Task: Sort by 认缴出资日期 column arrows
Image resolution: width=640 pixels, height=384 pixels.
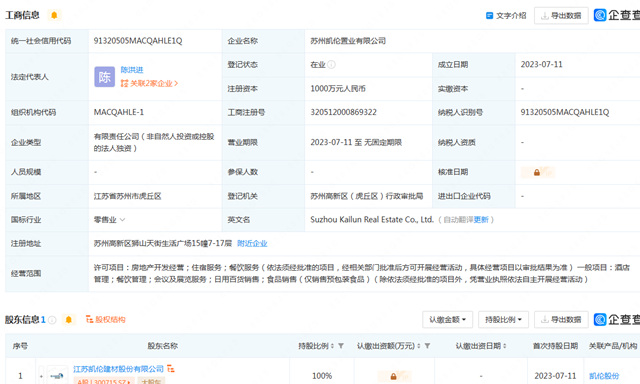Action: (x=505, y=346)
